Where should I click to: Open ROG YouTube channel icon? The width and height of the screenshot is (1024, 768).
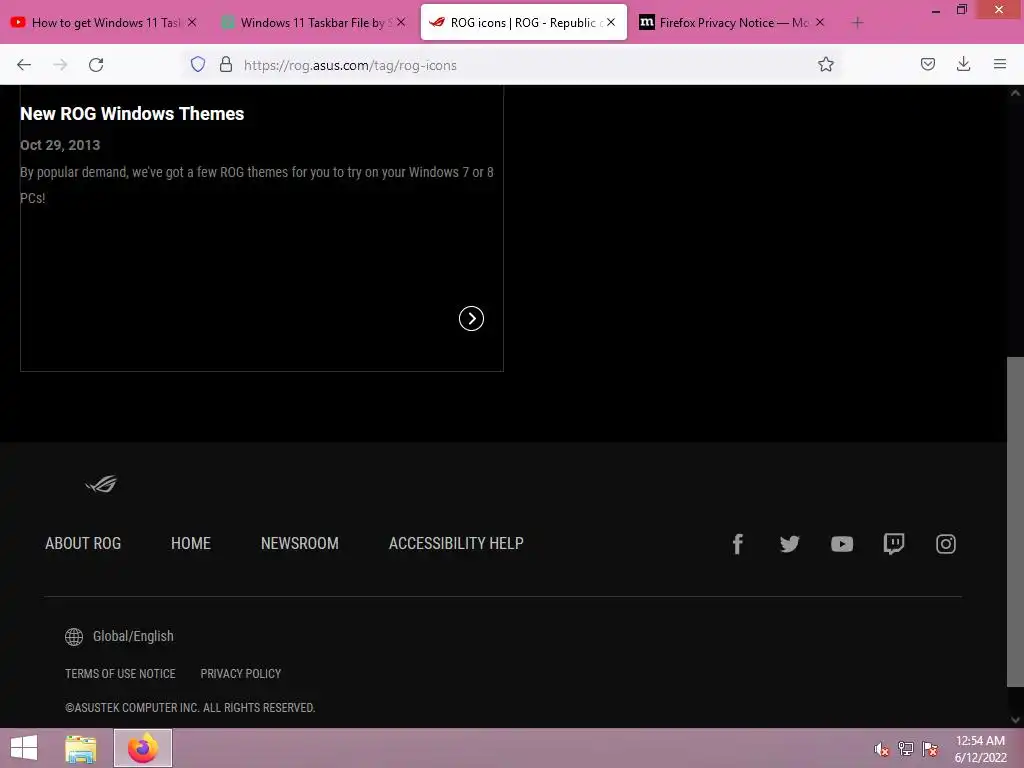point(842,544)
